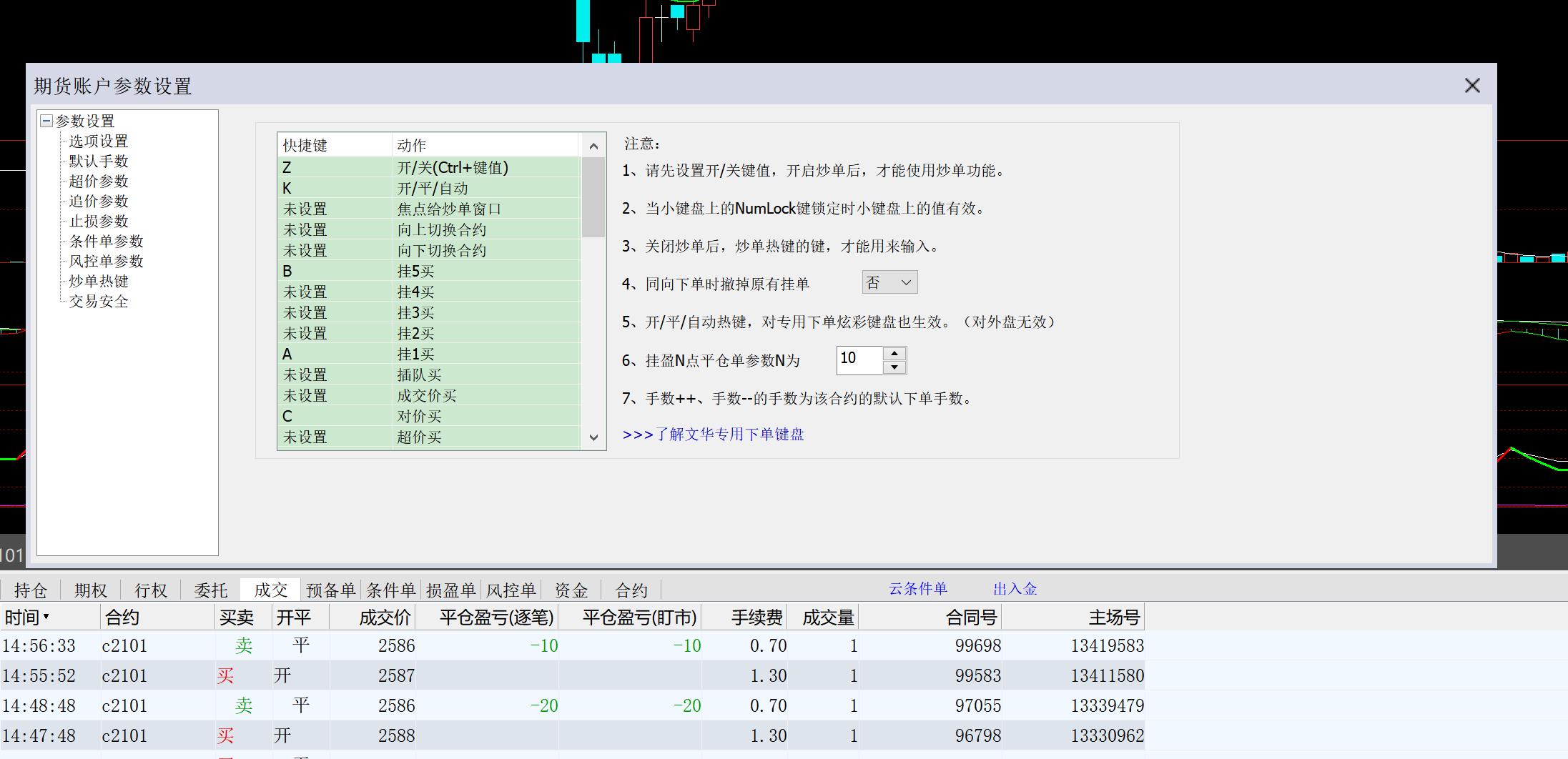Open 了解文华专用下单键盘 link
The image size is (1568, 759).
coord(713,435)
